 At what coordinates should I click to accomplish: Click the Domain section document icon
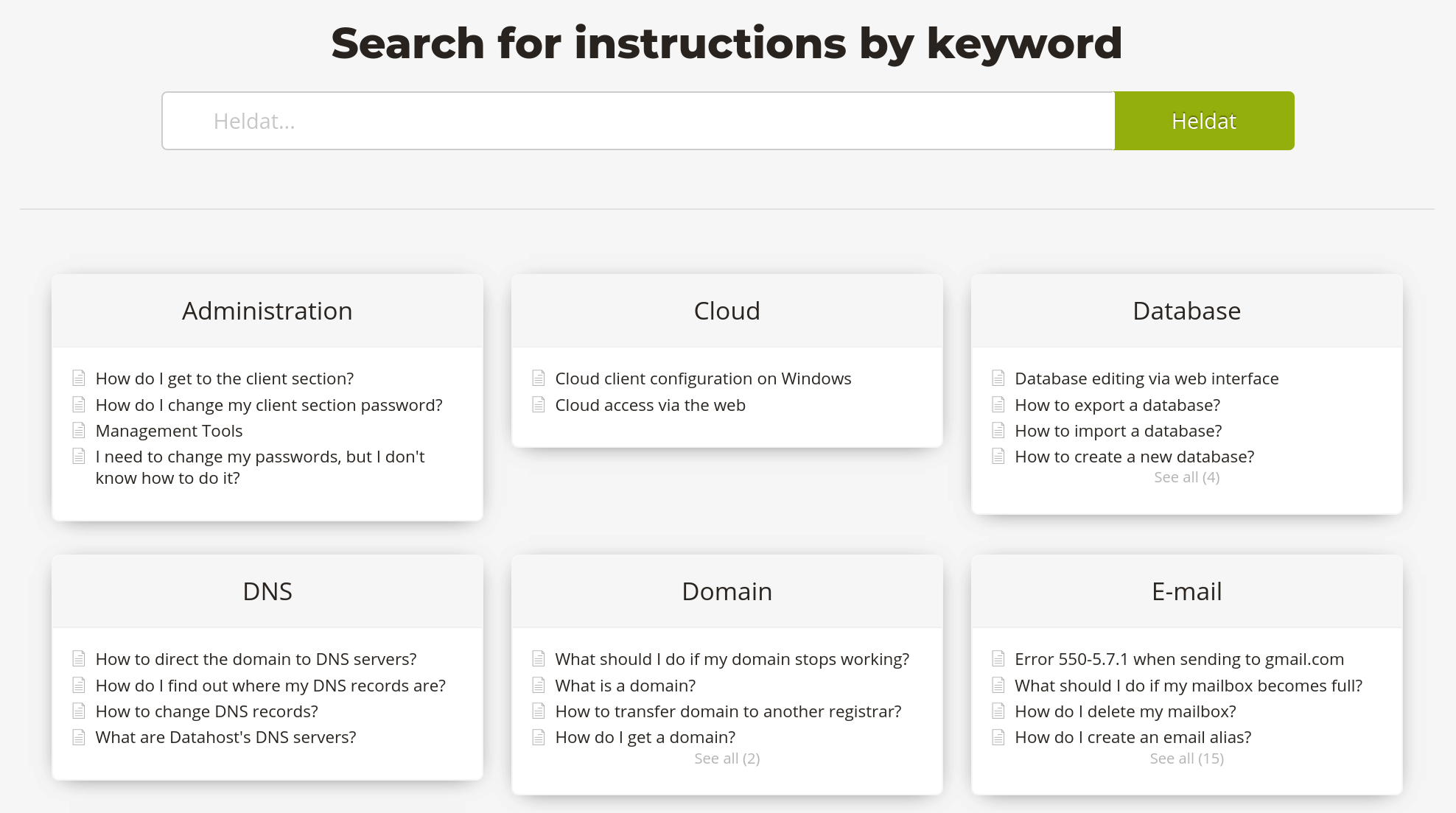click(538, 659)
